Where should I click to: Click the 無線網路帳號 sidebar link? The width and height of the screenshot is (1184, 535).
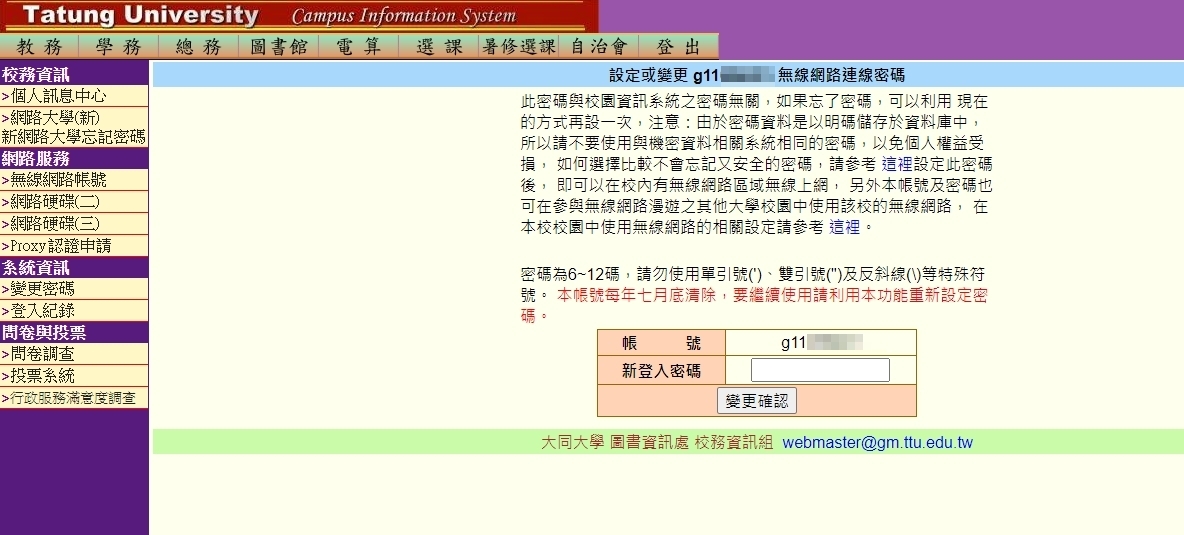pos(58,181)
